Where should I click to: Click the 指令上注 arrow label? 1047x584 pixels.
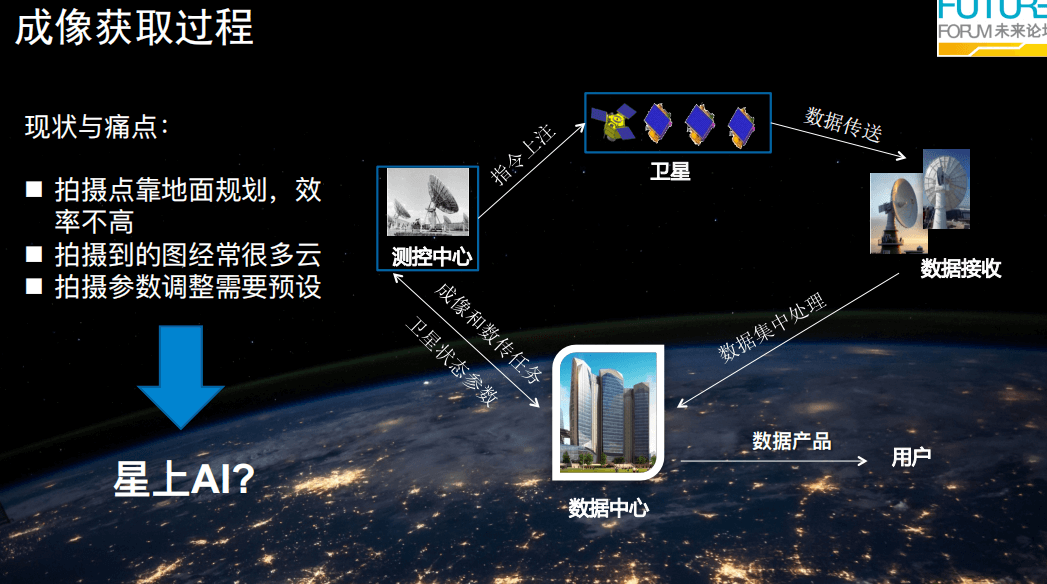pos(522,154)
